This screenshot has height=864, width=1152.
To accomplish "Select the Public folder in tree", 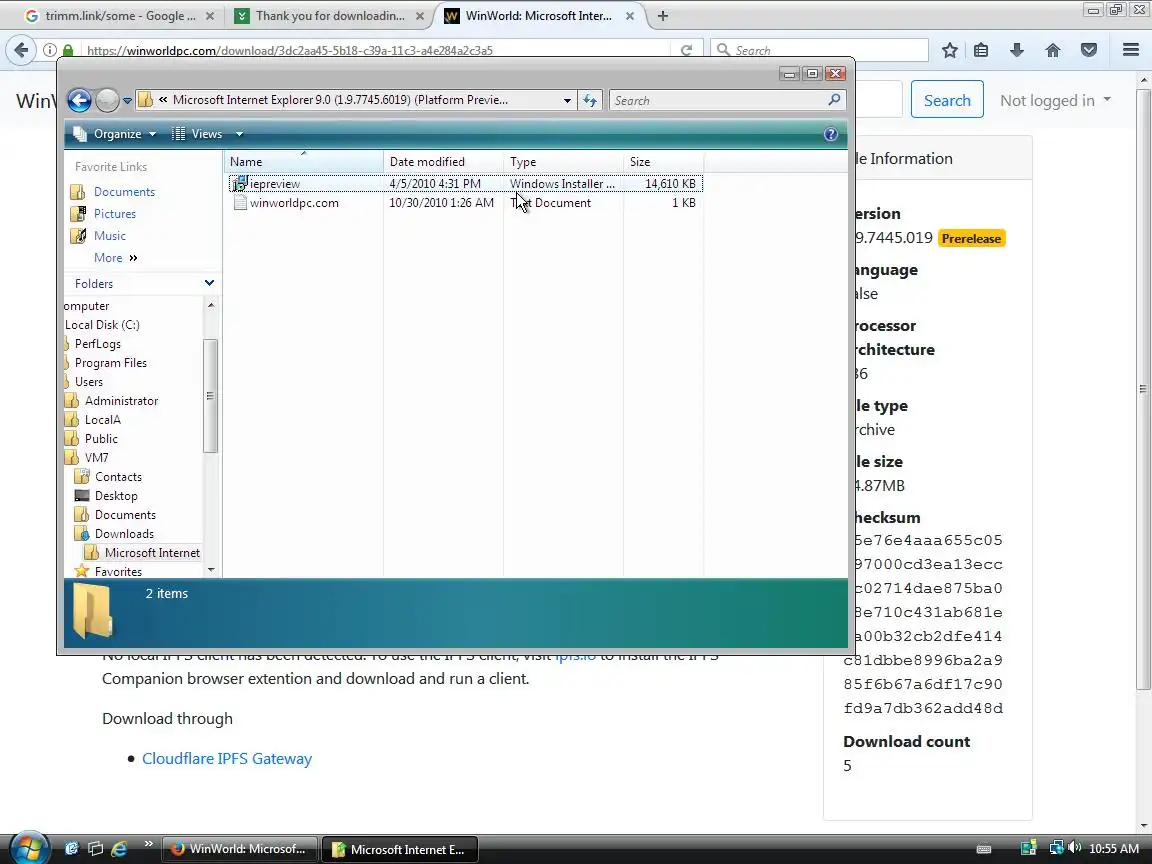I will coord(101,439).
